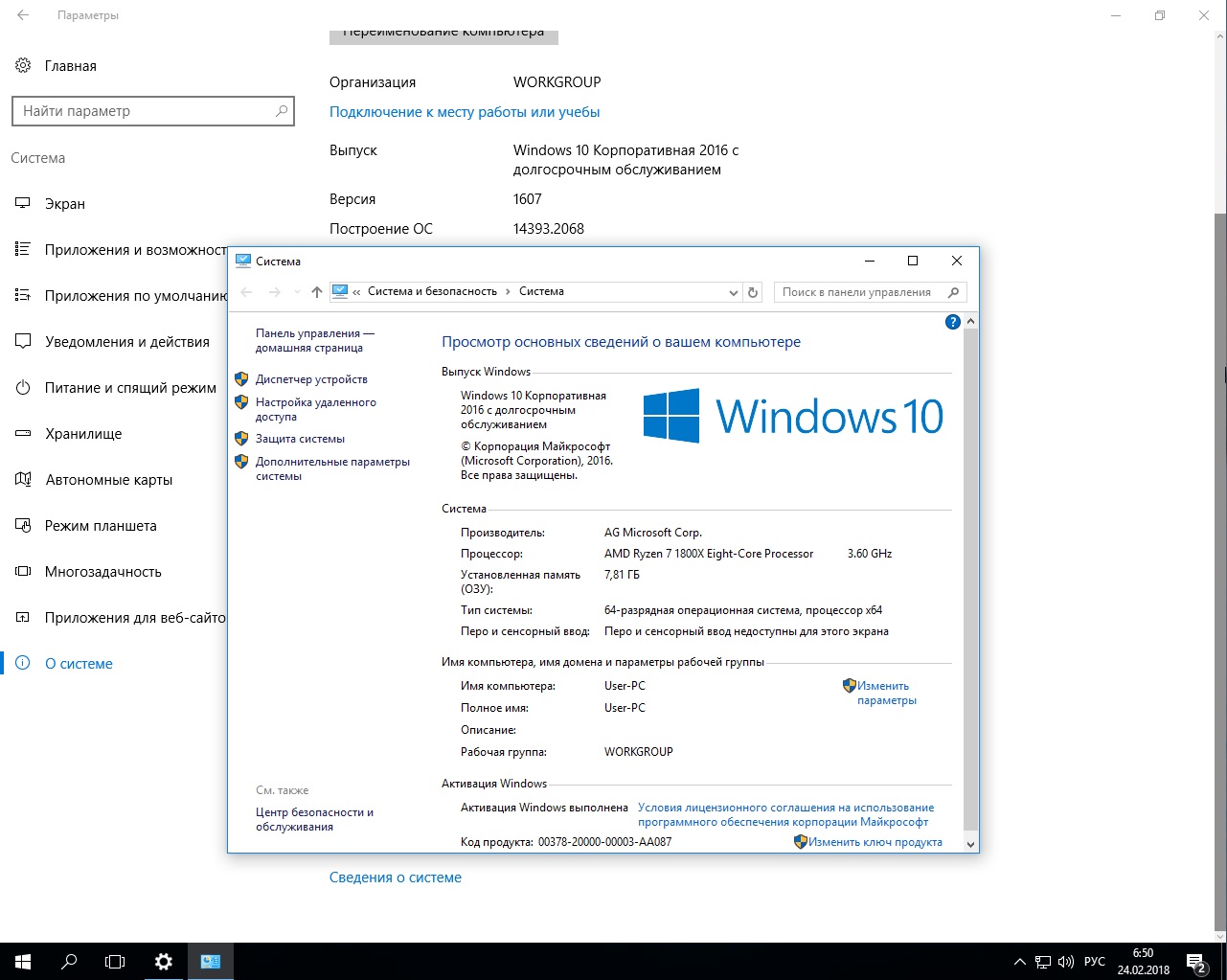Click the magnifier icon in Найти параметр box
The height and width of the screenshot is (980, 1227).
coord(282,111)
